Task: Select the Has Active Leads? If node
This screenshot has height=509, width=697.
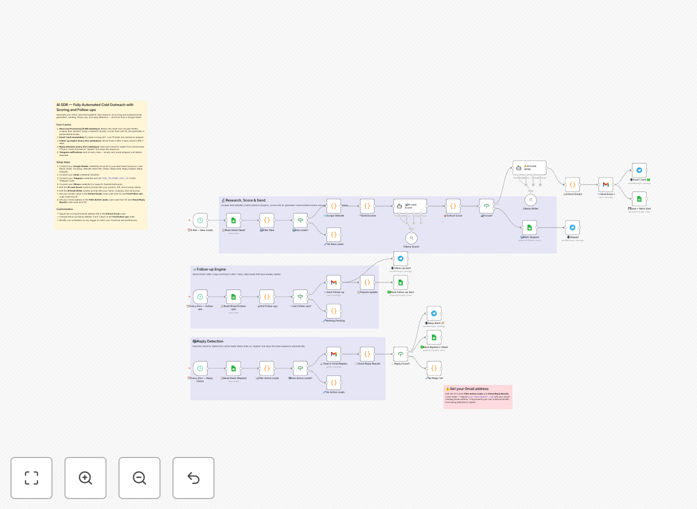Action: point(300,368)
